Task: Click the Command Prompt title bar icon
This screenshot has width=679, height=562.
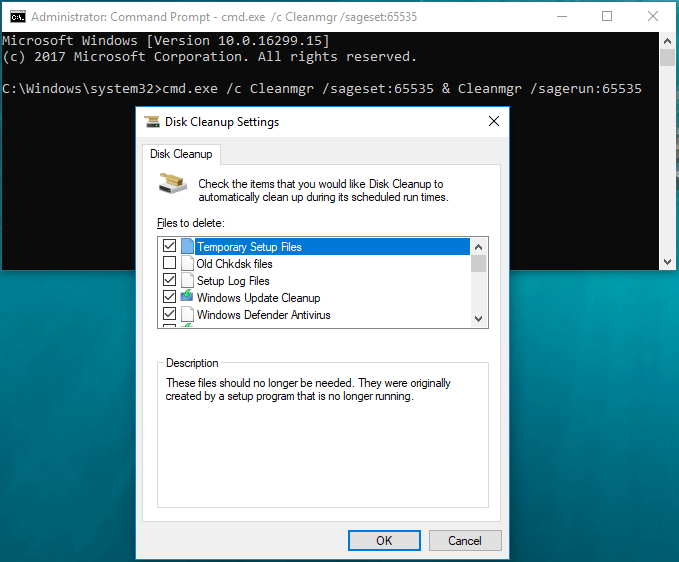Action: (x=18, y=16)
